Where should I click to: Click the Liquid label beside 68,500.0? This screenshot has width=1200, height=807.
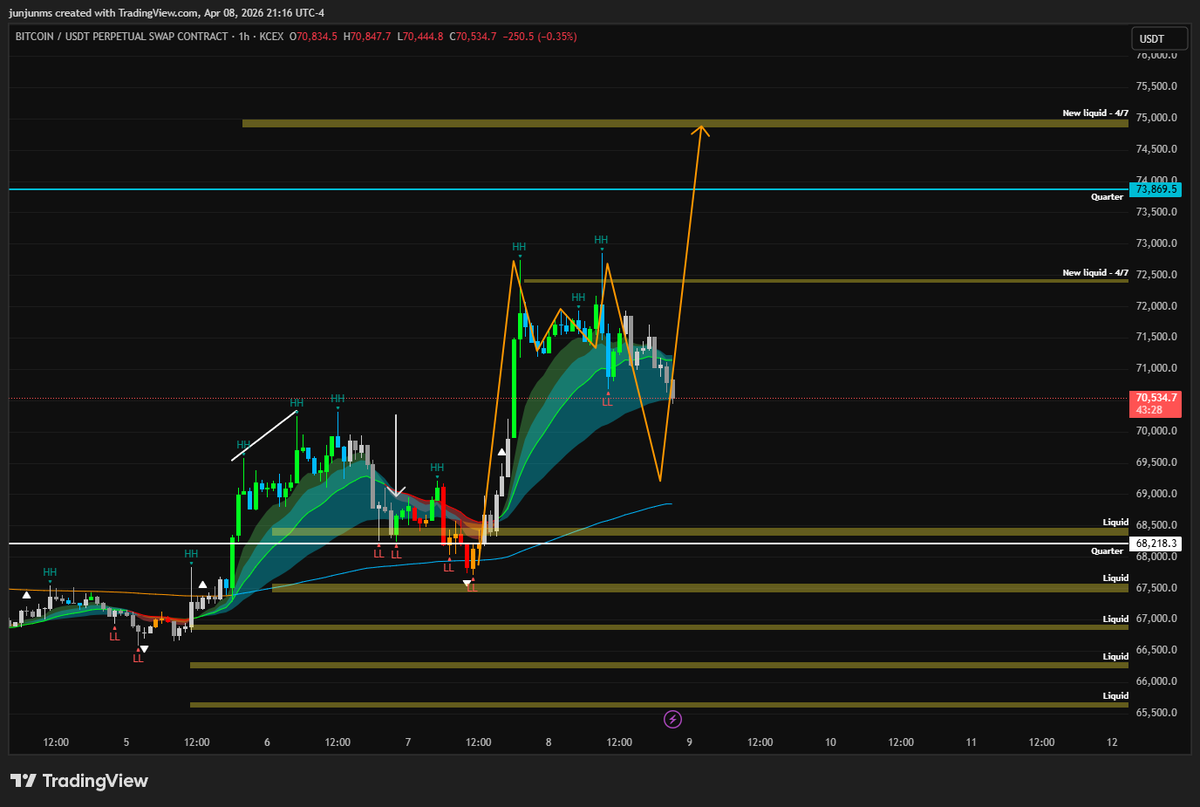pos(1115,522)
